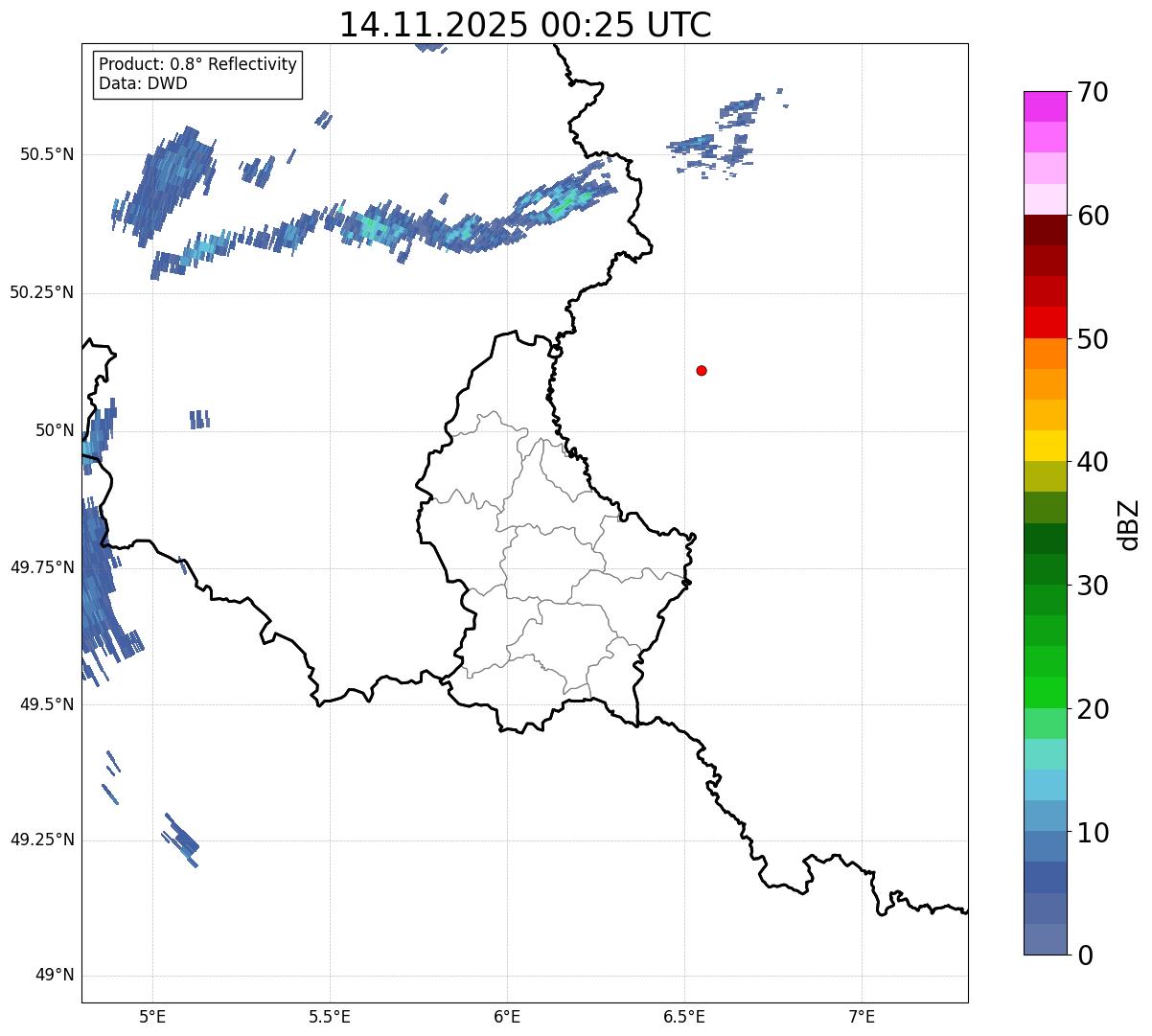Click the 'Data: DWD' label
Screen dimensions: 1152x1036
click(x=143, y=83)
